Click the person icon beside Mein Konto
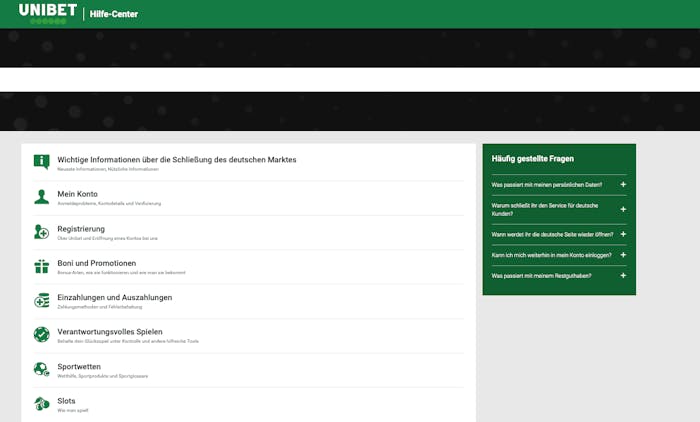Viewport: 700px width, 422px height. pyautogui.click(x=42, y=197)
